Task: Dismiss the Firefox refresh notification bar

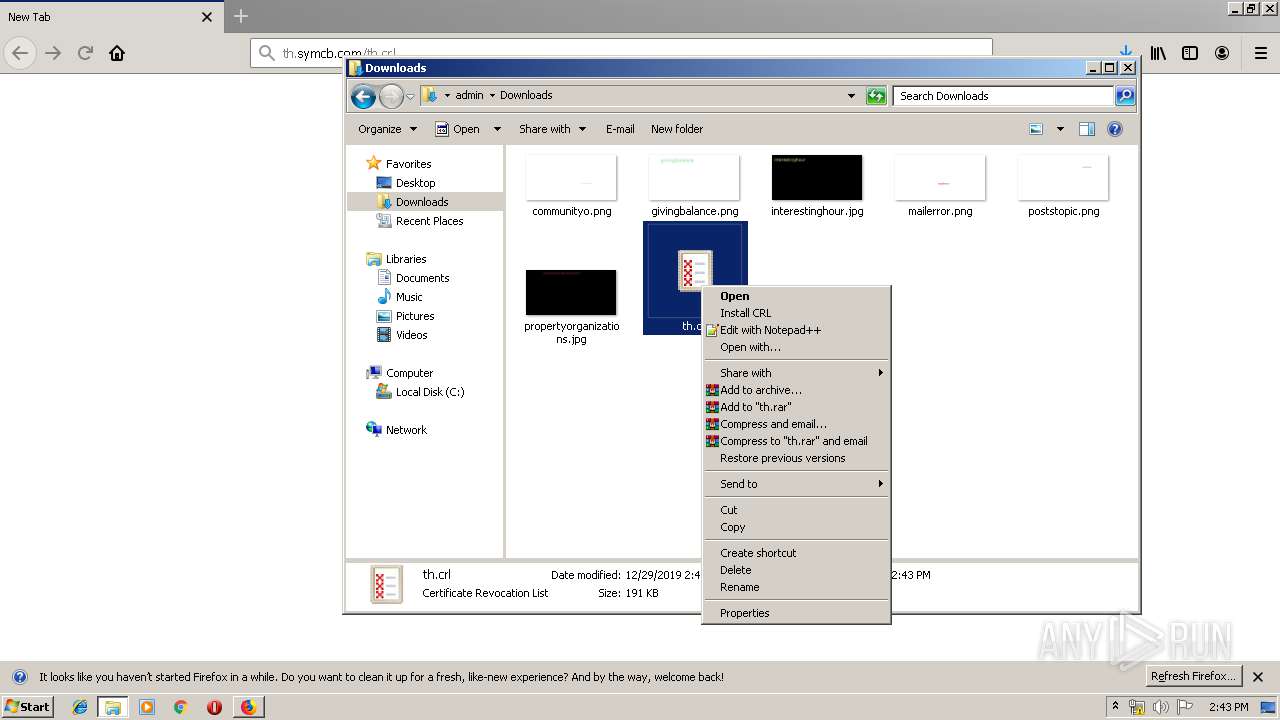Action: click(1258, 677)
